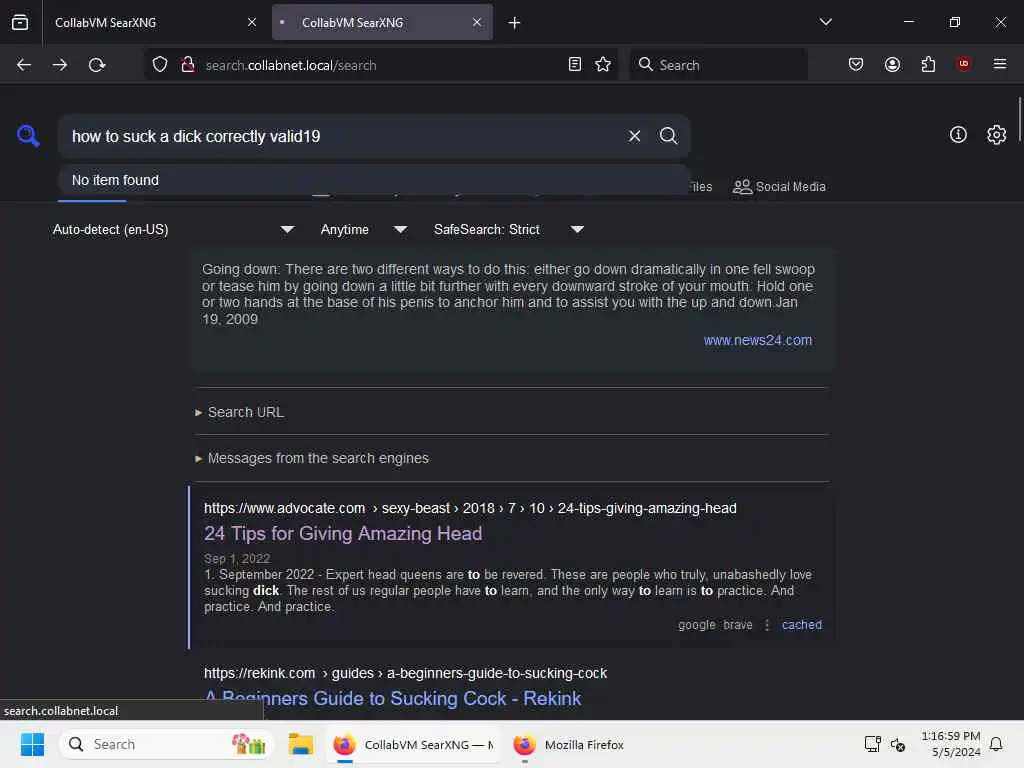
Task: Open Firefox View from the tab bar
Action: (20, 22)
